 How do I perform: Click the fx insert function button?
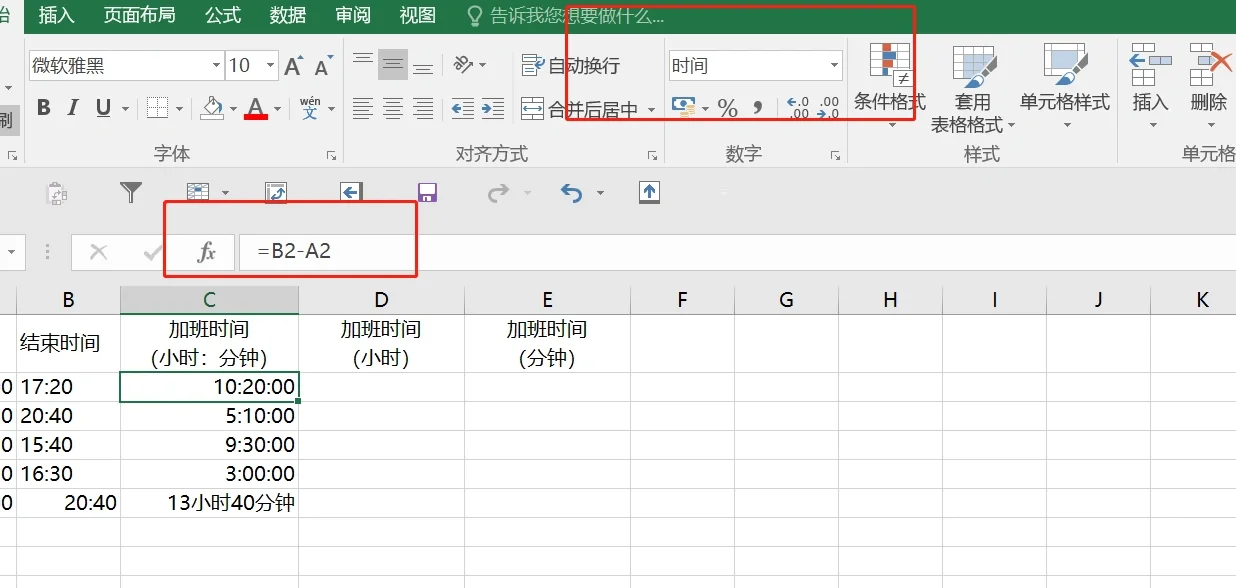pos(206,252)
